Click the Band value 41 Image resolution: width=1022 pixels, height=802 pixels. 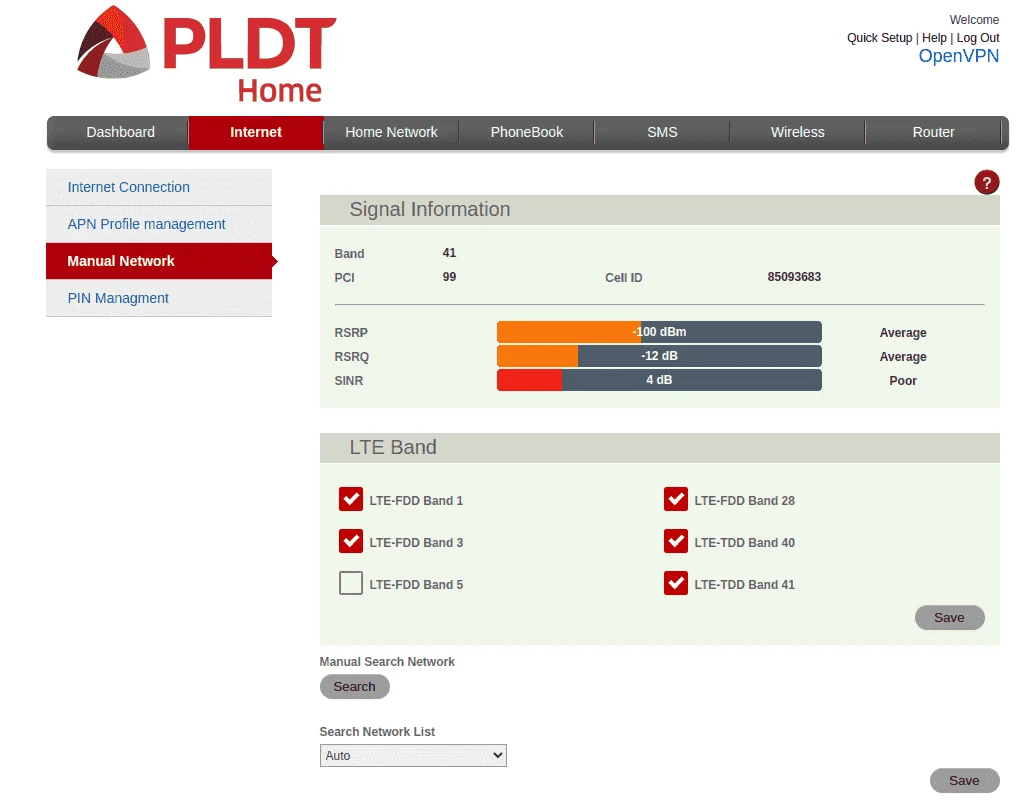pyautogui.click(x=449, y=253)
